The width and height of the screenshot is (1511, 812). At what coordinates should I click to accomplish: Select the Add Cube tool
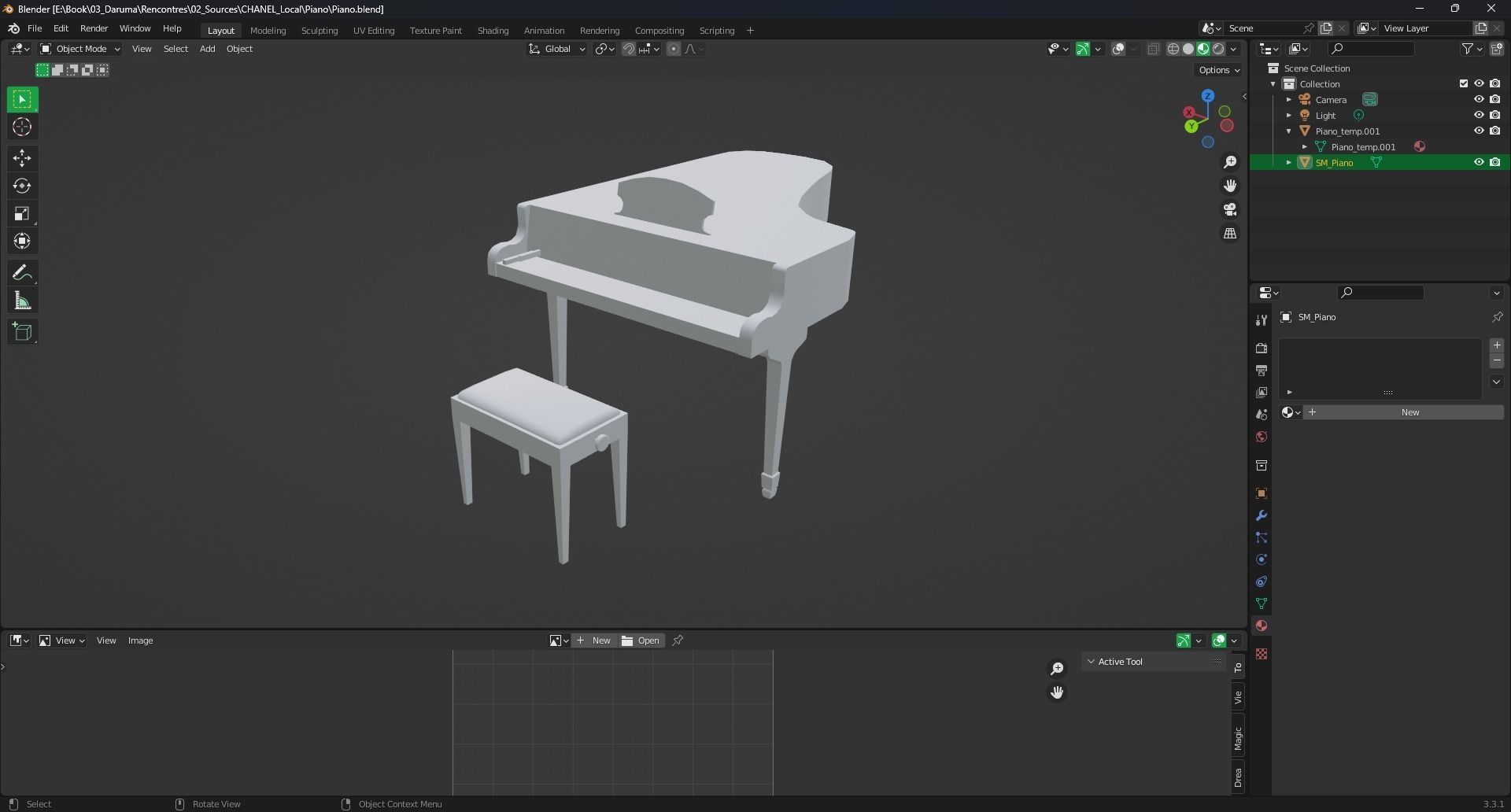(x=21, y=331)
